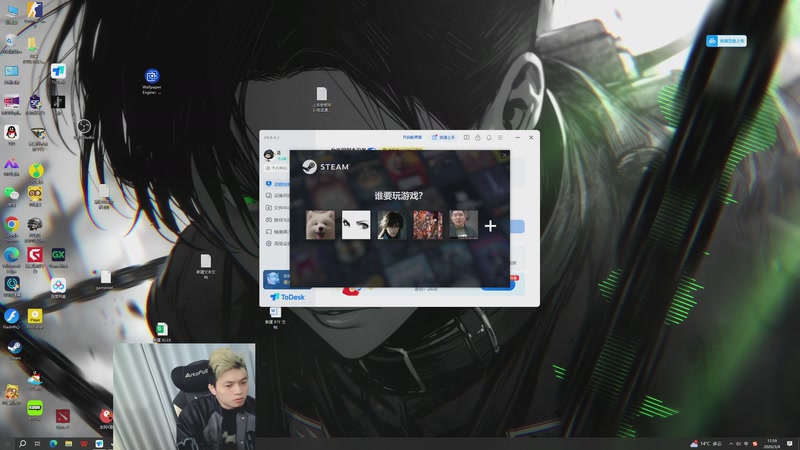Add a new Steam account with plus

coord(490,226)
